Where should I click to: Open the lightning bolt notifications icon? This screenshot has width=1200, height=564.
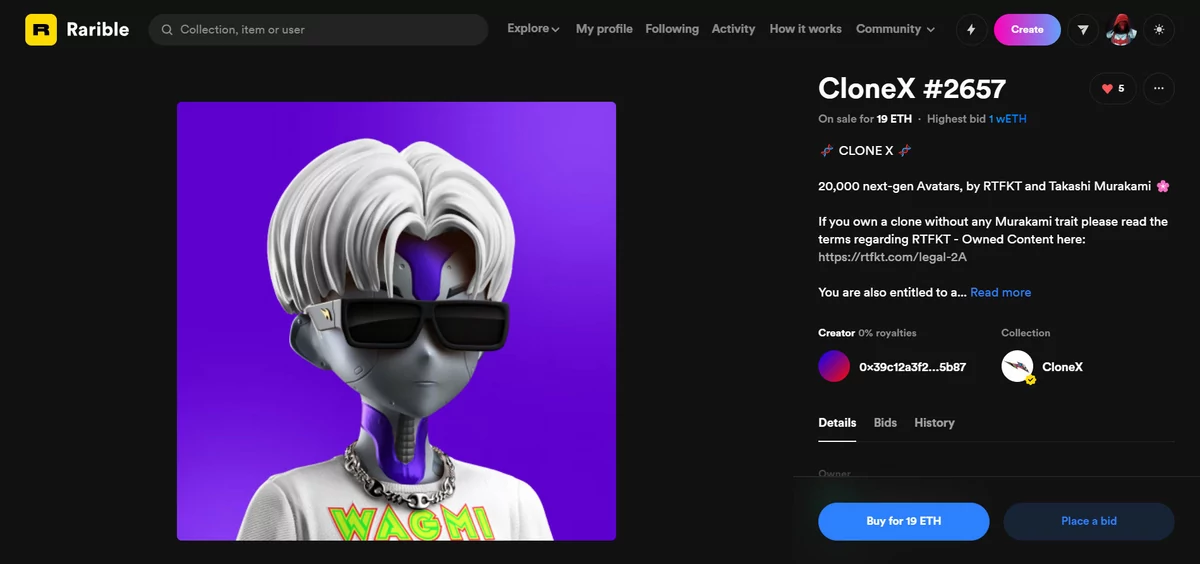coord(971,30)
